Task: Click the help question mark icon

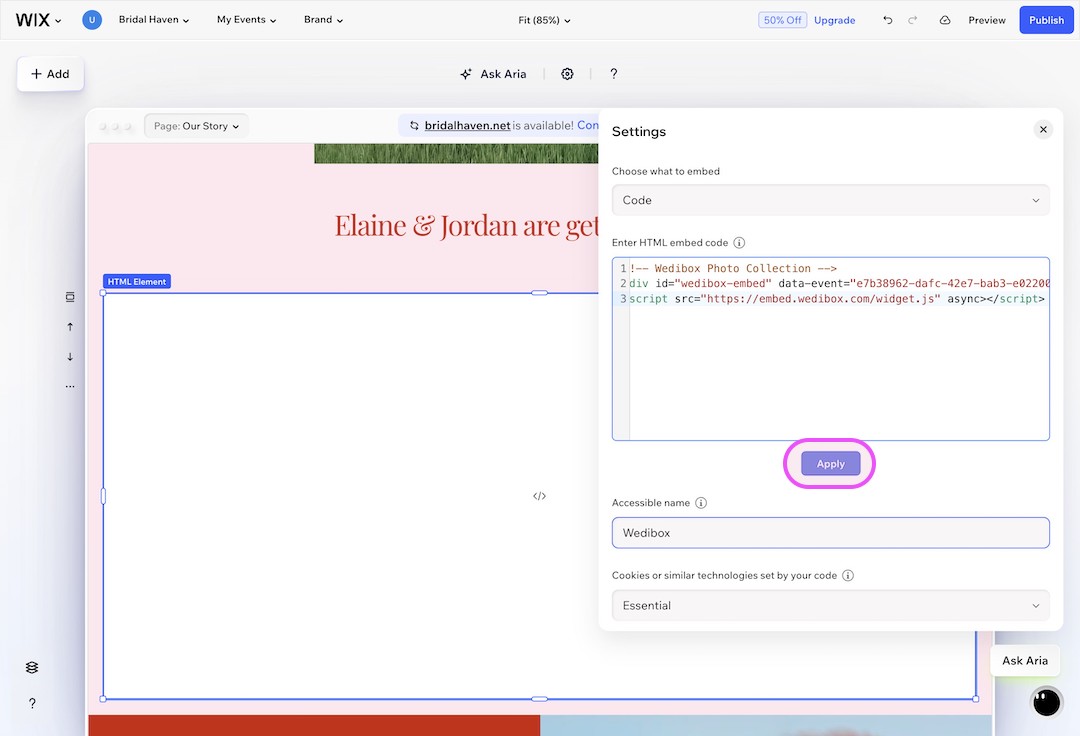Action: pos(613,73)
